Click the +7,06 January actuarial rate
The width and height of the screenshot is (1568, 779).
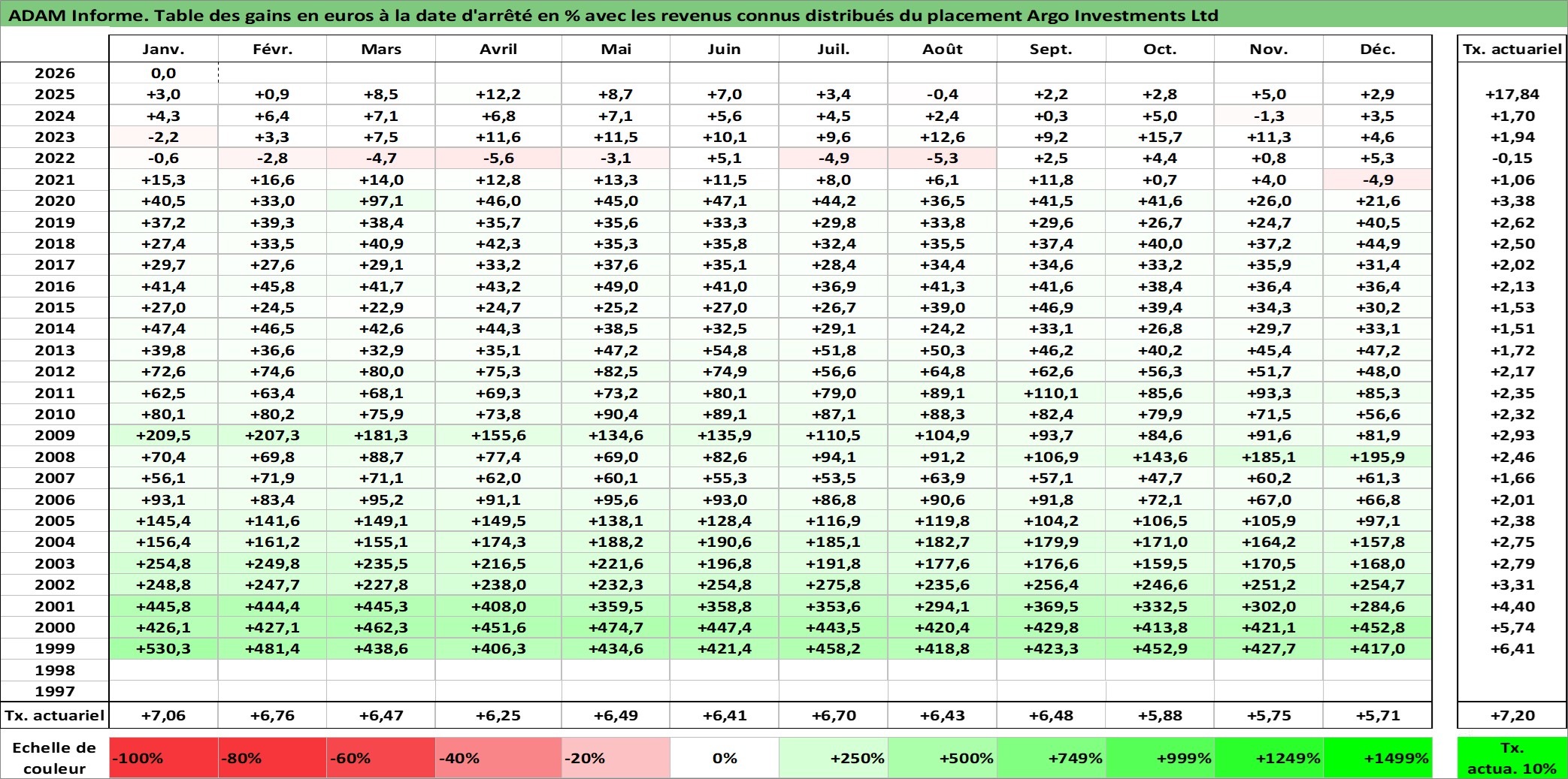(163, 715)
